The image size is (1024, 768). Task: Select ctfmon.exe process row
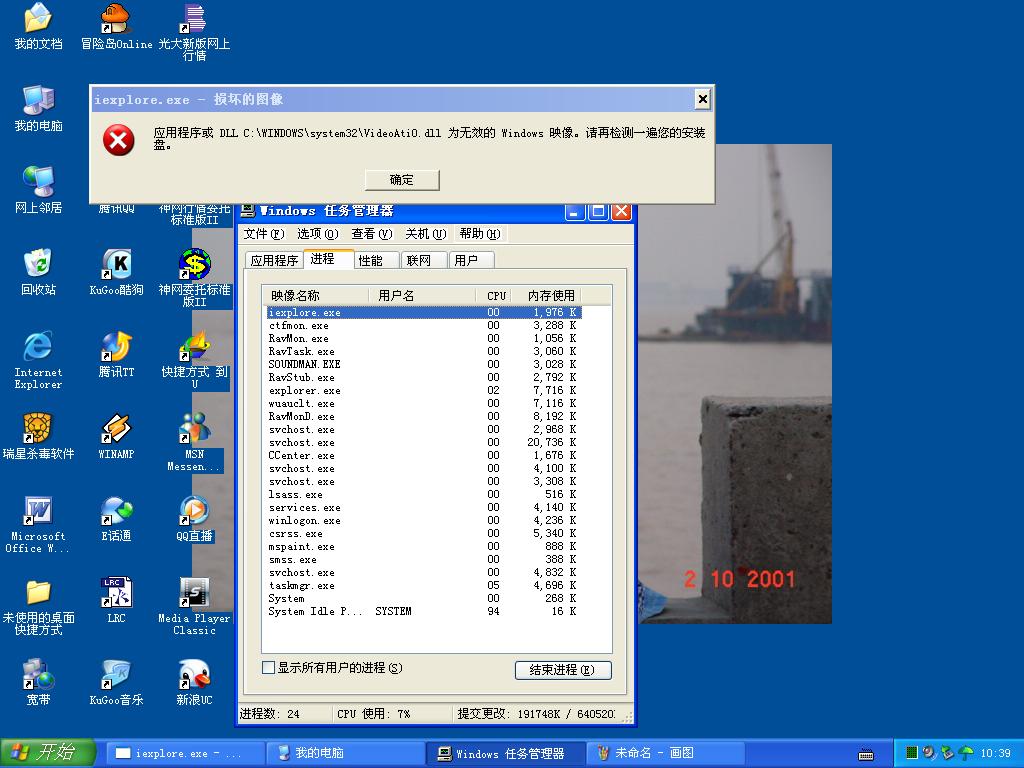click(x=423, y=326)
